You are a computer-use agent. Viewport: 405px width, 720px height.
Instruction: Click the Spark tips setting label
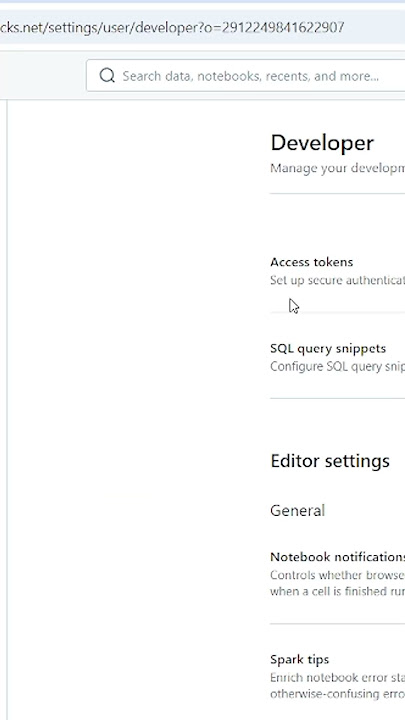(x=299, y=659)
